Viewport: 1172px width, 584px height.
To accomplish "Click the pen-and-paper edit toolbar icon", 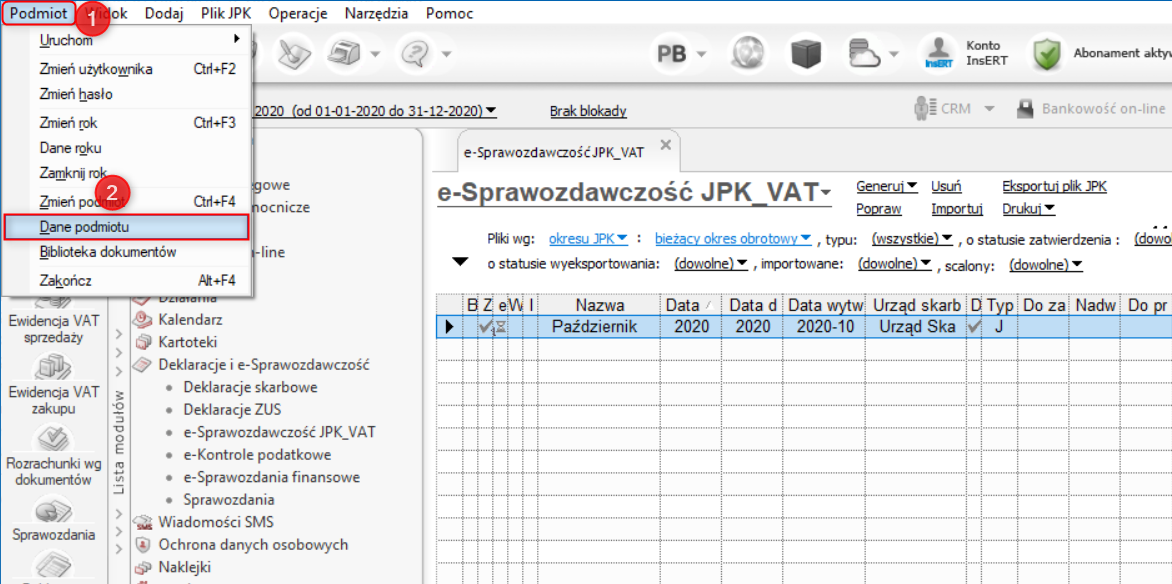I will [292, 52].
